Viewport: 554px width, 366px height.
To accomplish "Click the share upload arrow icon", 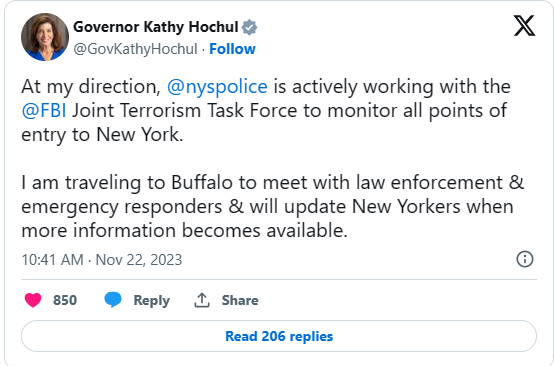I will tap(202, 300).
